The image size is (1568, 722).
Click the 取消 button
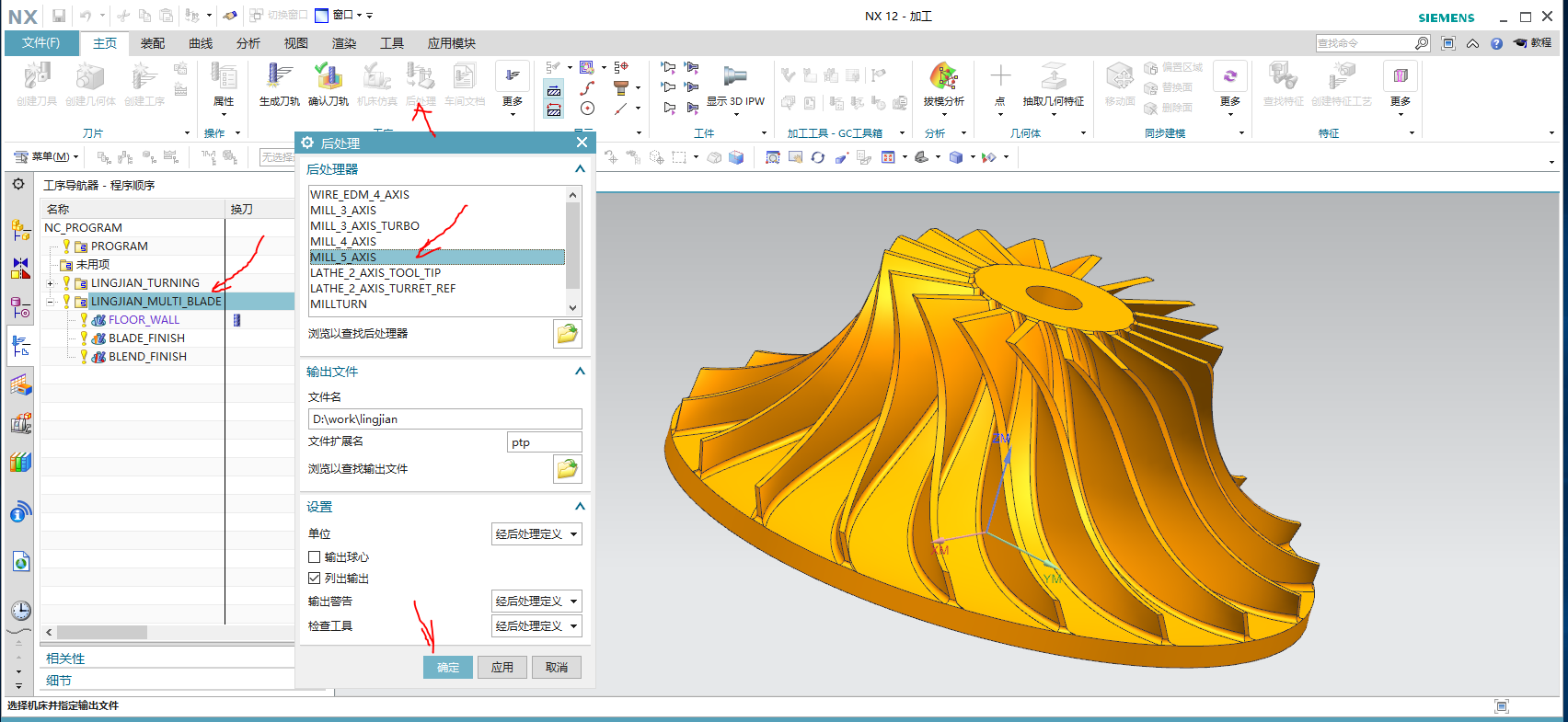557,668
